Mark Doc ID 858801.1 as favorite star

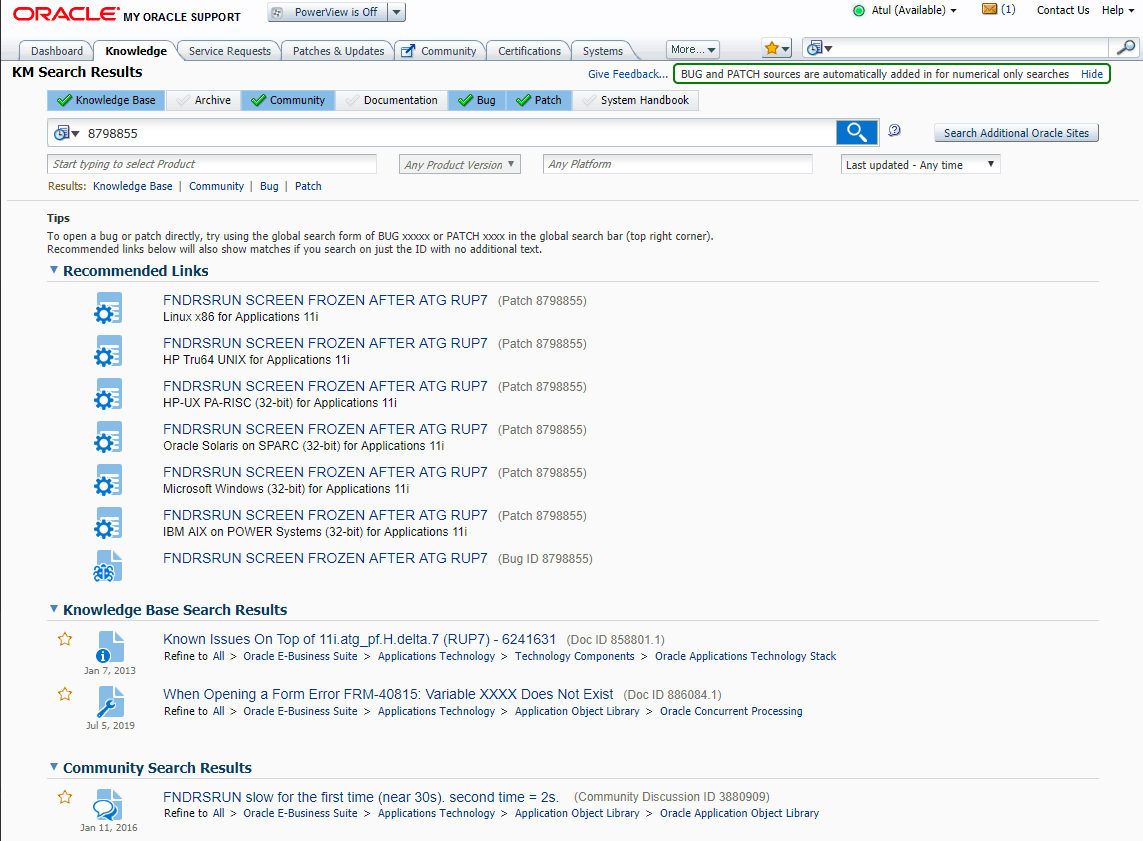[x=65, y=639]
